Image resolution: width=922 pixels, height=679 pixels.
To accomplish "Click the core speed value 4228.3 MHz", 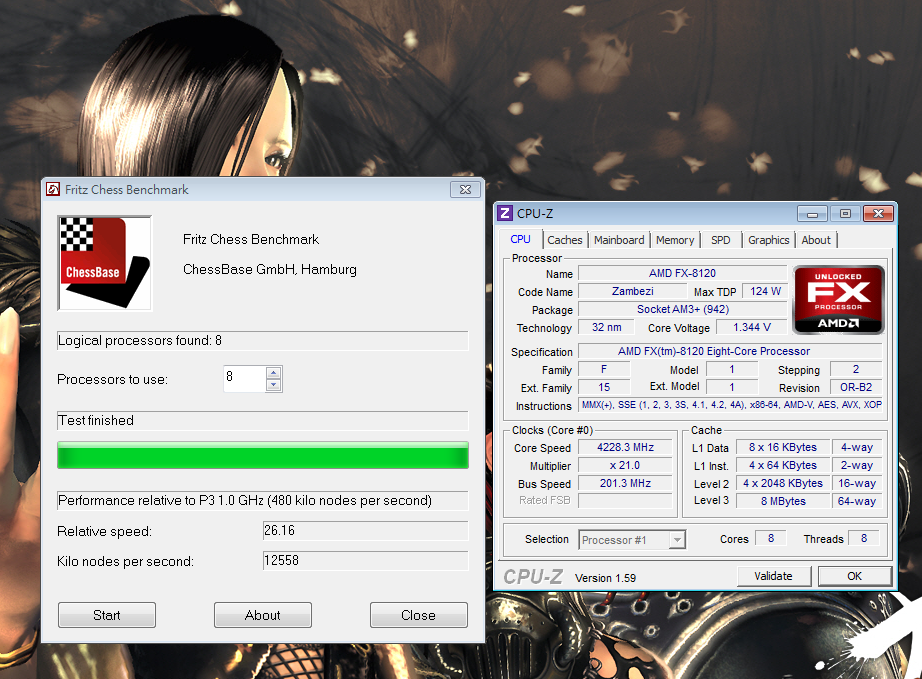I will coord(625,447).
